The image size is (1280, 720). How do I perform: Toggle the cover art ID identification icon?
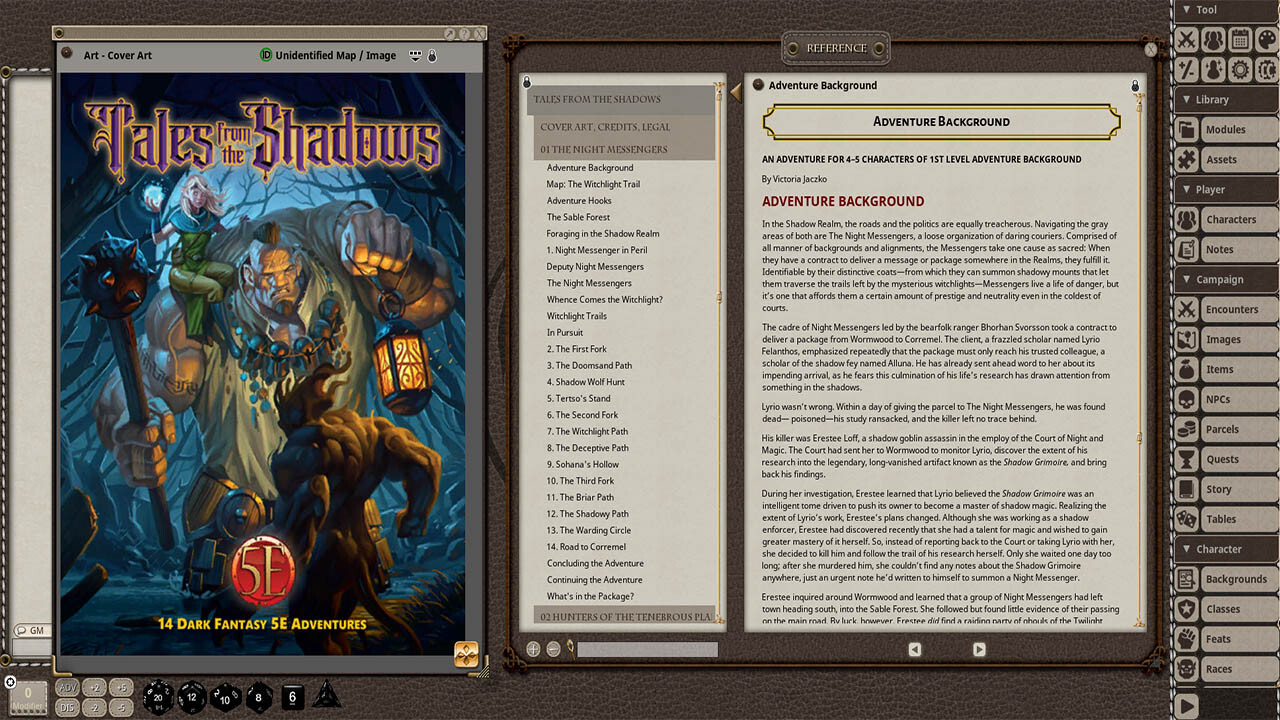pos(266,56)
